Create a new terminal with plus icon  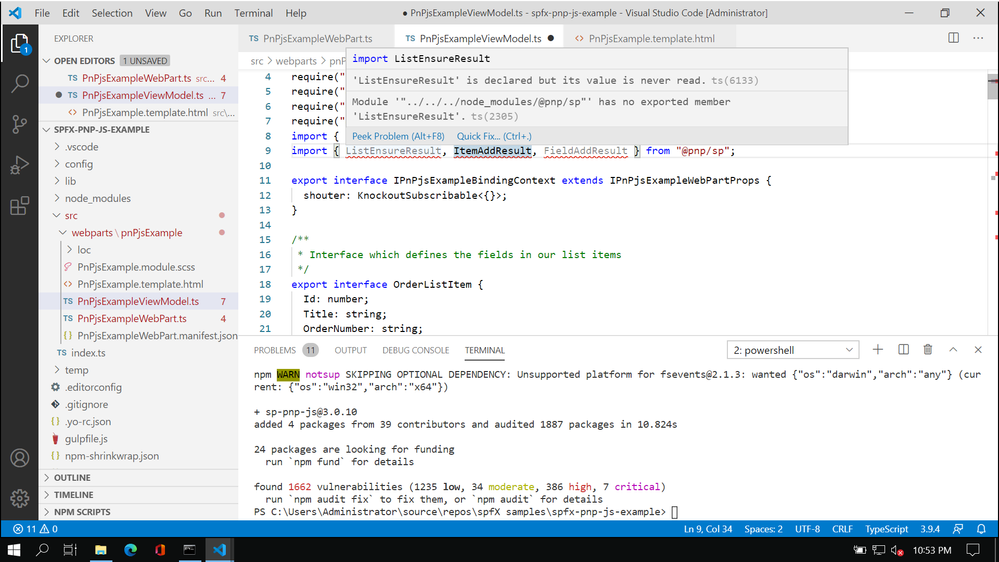coord(878,349)
